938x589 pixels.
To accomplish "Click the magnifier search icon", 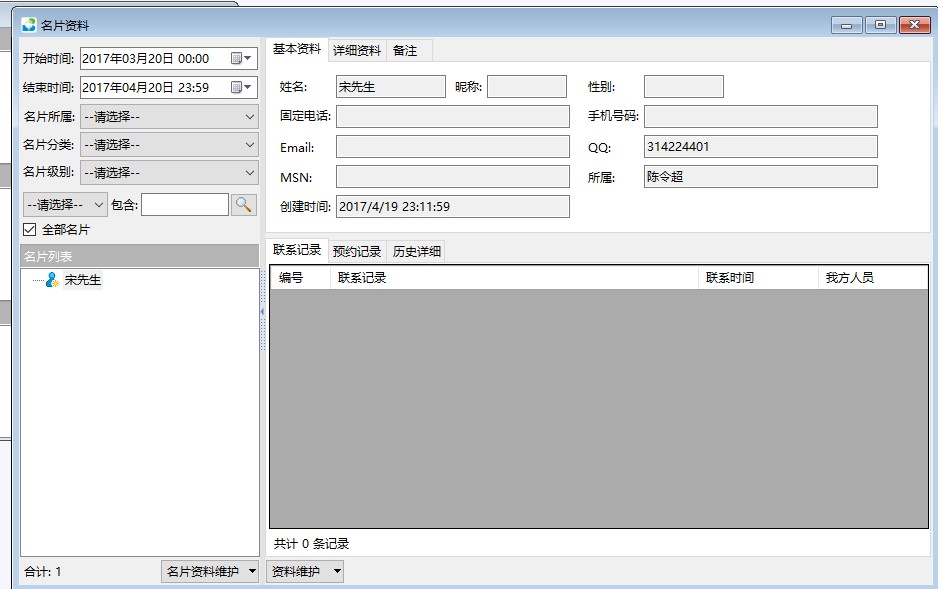I will tap(244, 204).
